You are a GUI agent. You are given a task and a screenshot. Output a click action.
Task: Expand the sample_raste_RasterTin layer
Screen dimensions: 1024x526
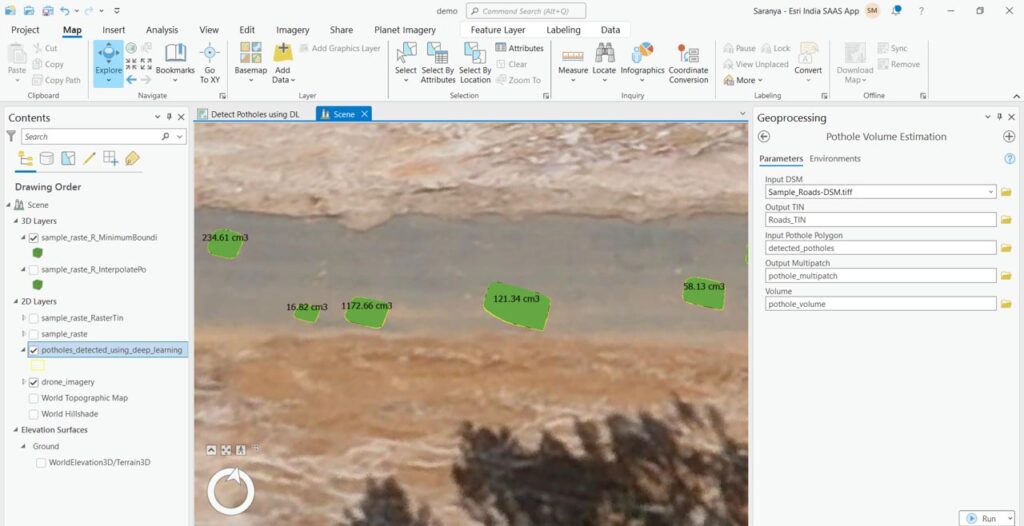click(24, 318)
